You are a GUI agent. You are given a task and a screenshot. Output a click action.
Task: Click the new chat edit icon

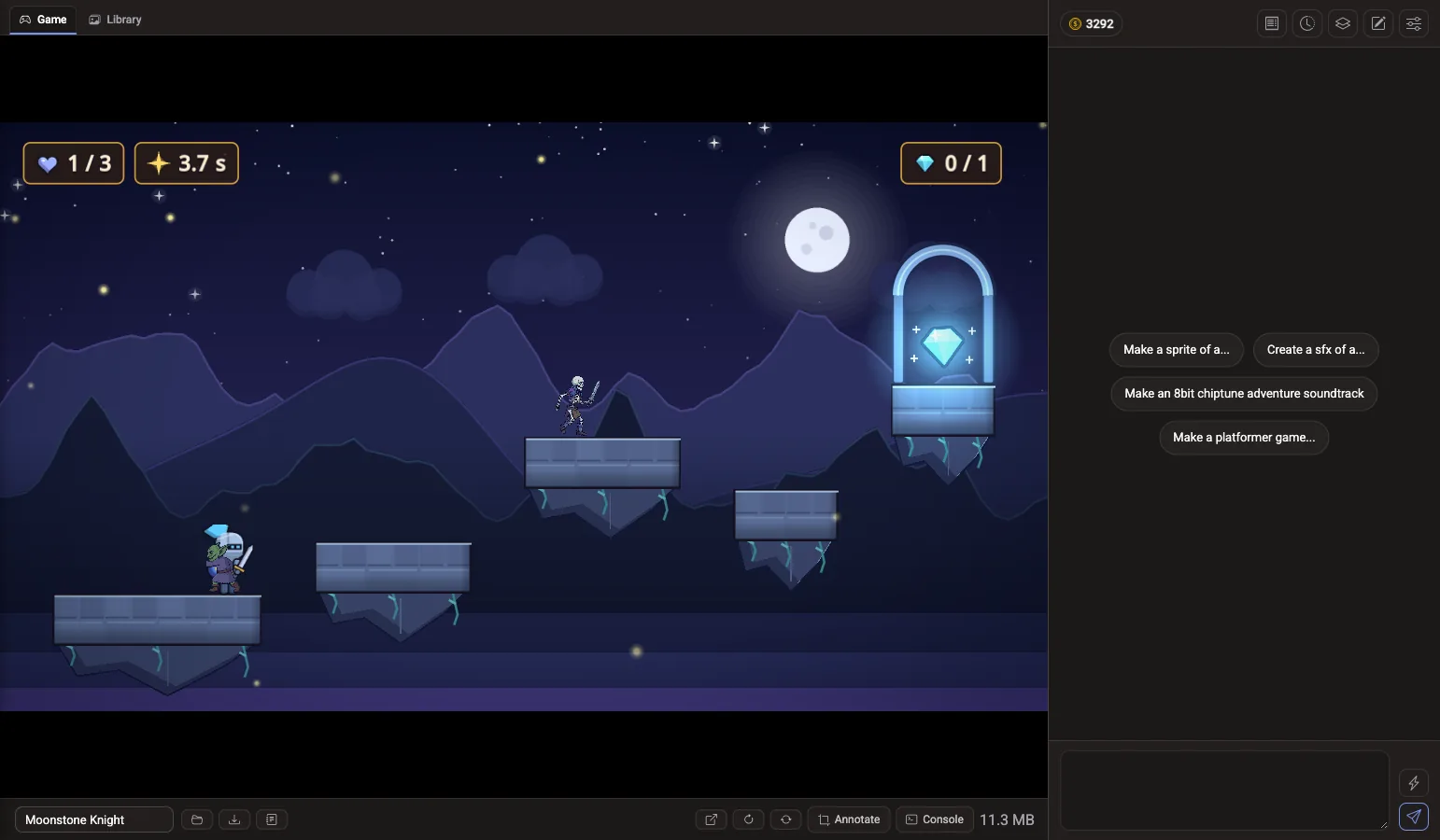tap(1378, 23)
